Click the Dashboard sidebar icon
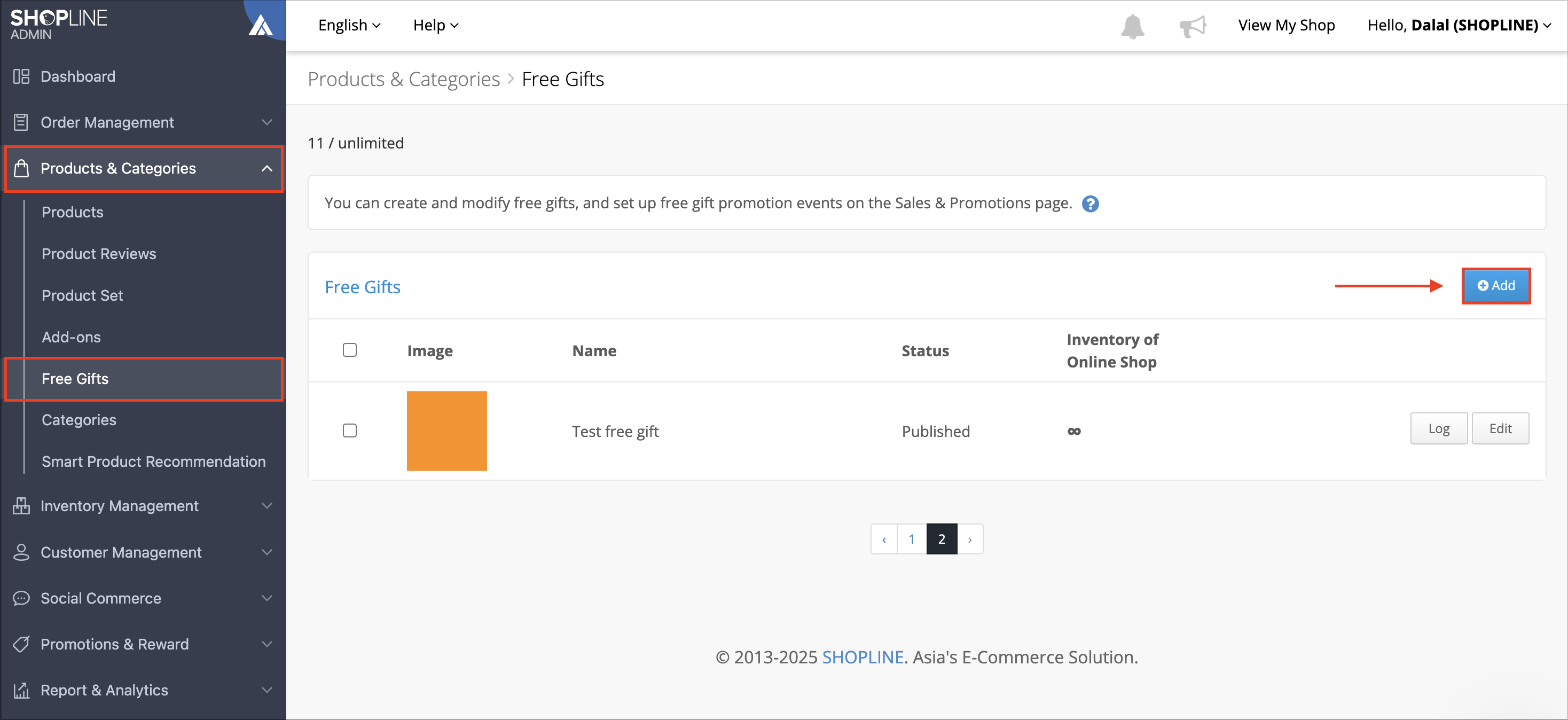Screen dimensions: 1568x720 [21, 77]
